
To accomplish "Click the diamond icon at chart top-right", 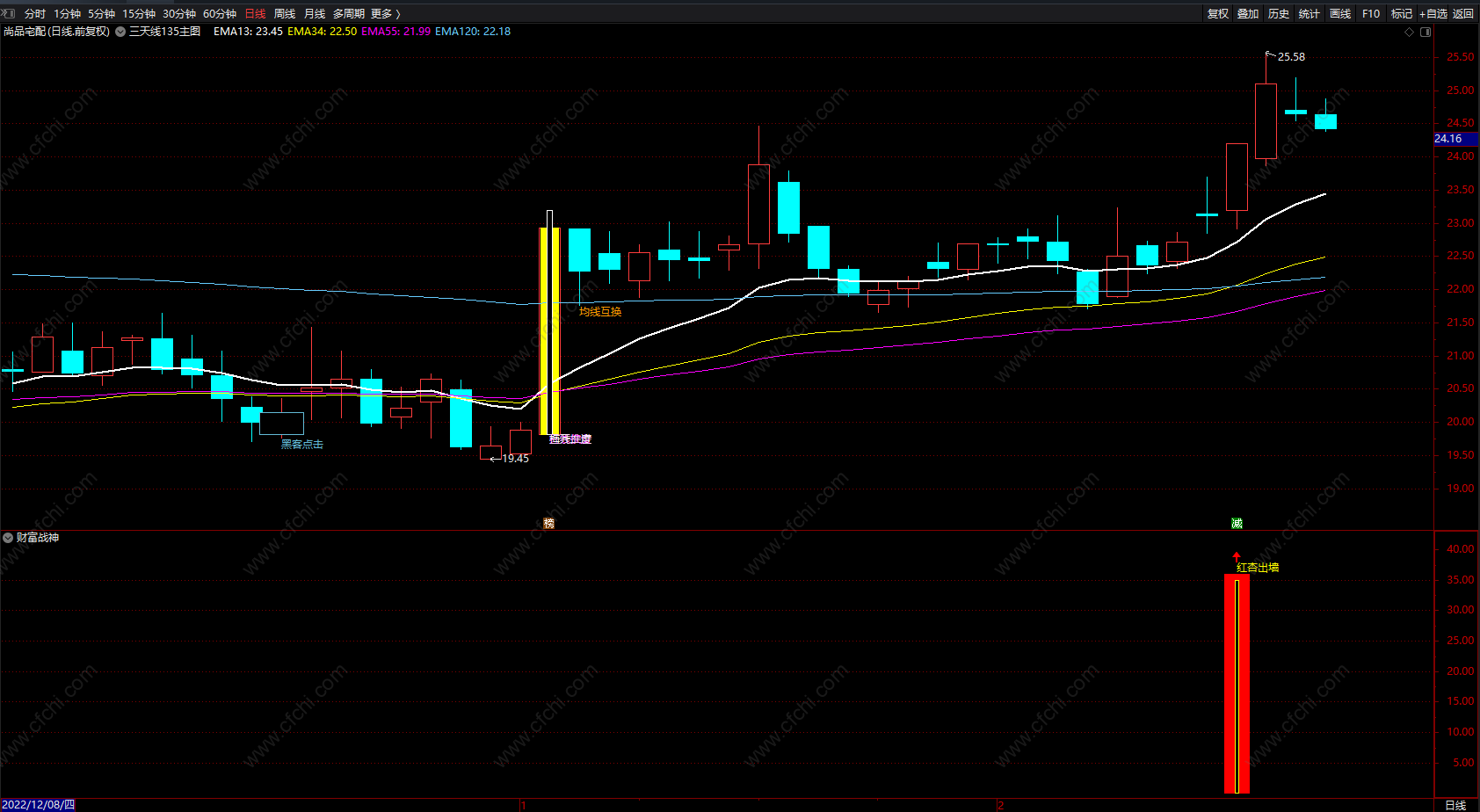I will click(1410, 32).
